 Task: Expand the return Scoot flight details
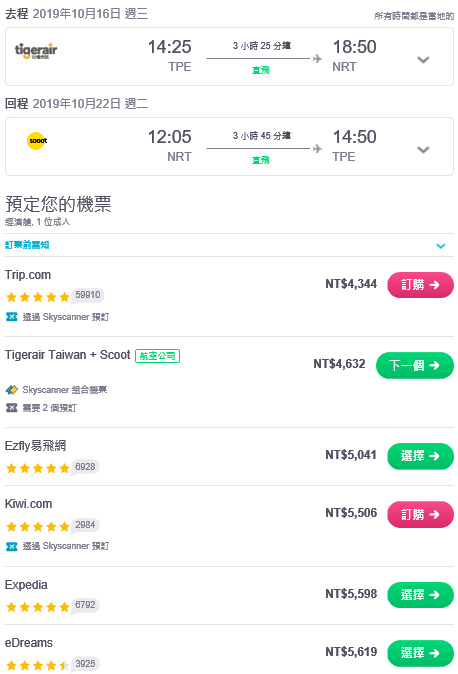click(x=423, y=150)
